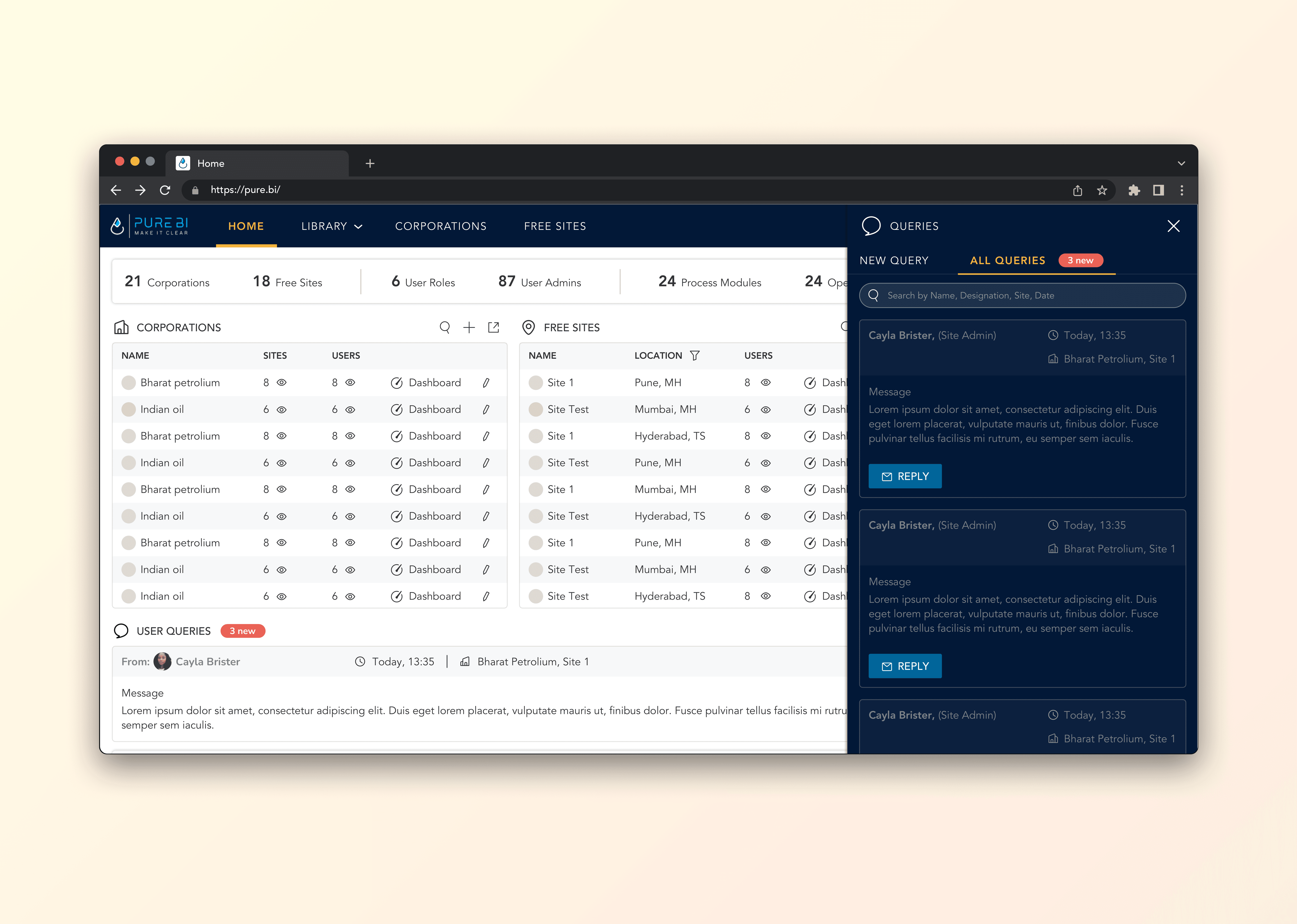Image resolution: width=1297 pixels, height=924 pixels.
Task: Open Dashboard for first Indian oil row
Action: coord(426,410)
